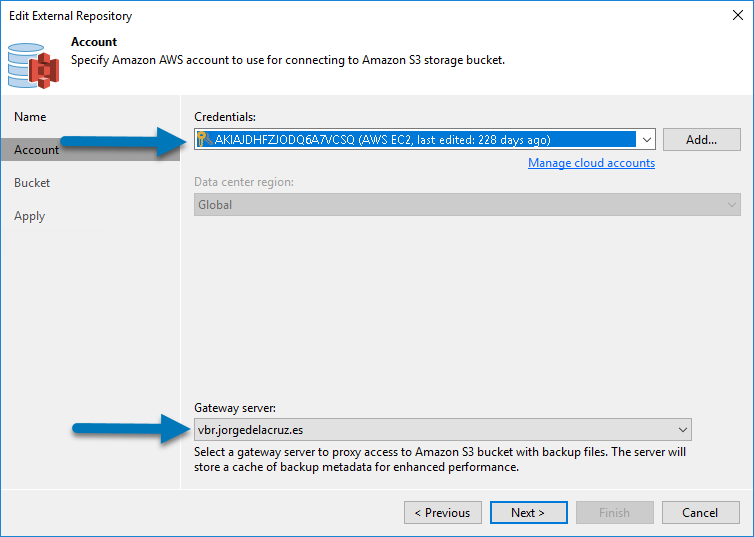Cancel the Edit External Repository wizard
The image size is (754, 537).
coord(701,512)
